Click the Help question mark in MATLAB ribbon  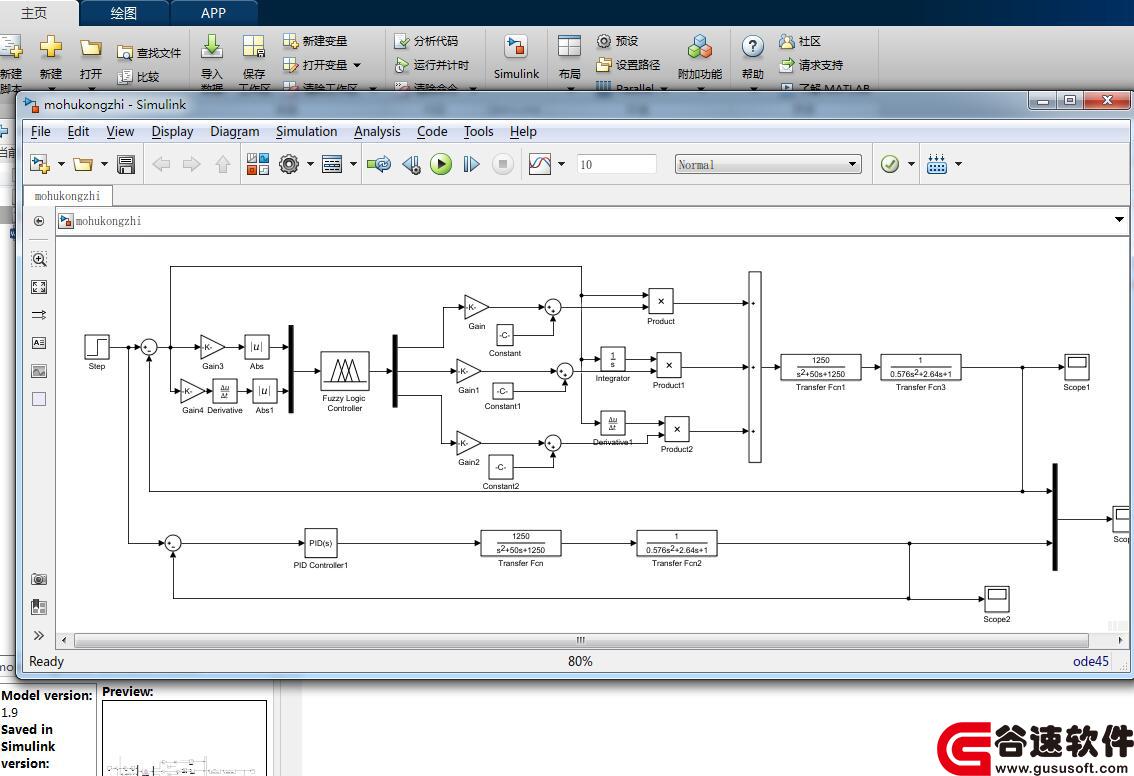[752, 56]
